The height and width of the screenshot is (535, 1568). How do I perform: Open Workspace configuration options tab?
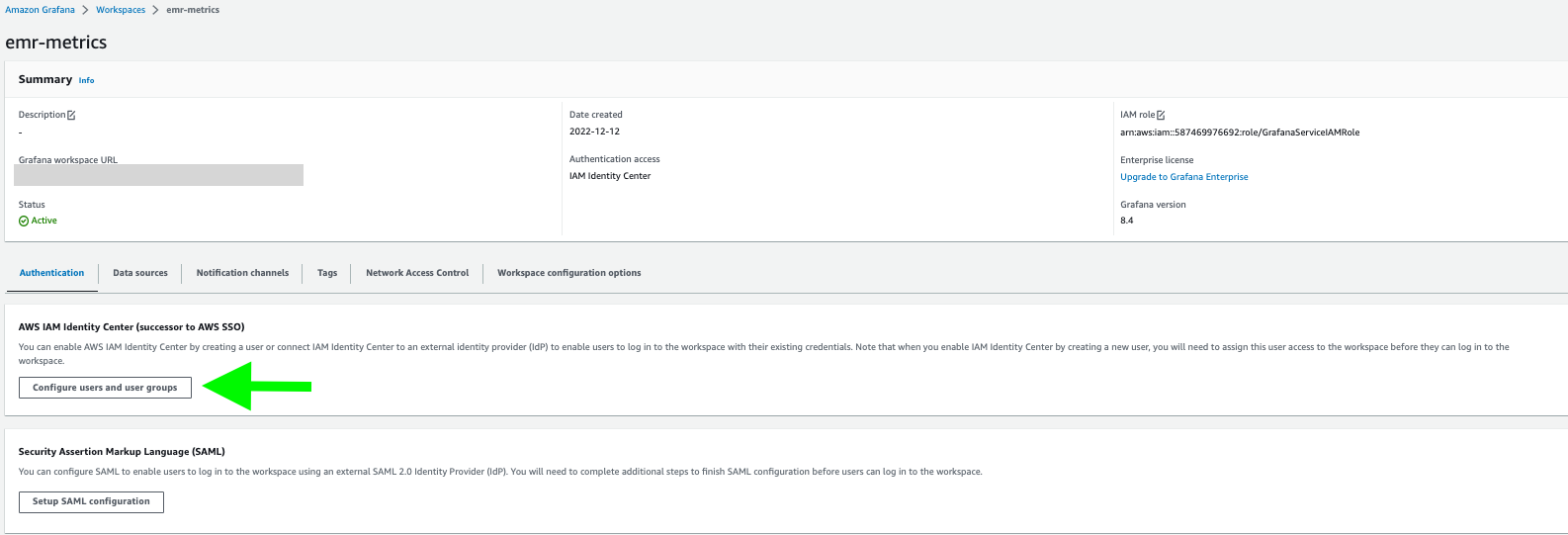[x=568, y=273]
